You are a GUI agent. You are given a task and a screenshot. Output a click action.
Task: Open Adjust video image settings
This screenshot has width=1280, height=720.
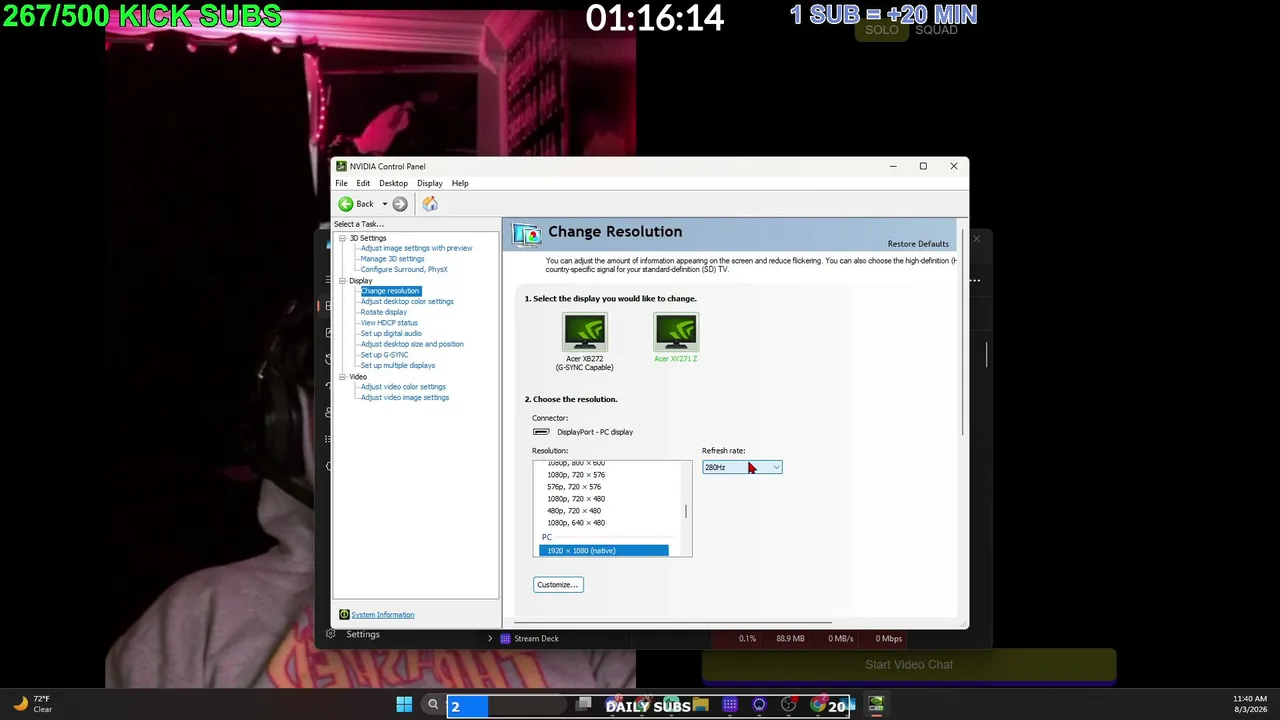point(405,398)
